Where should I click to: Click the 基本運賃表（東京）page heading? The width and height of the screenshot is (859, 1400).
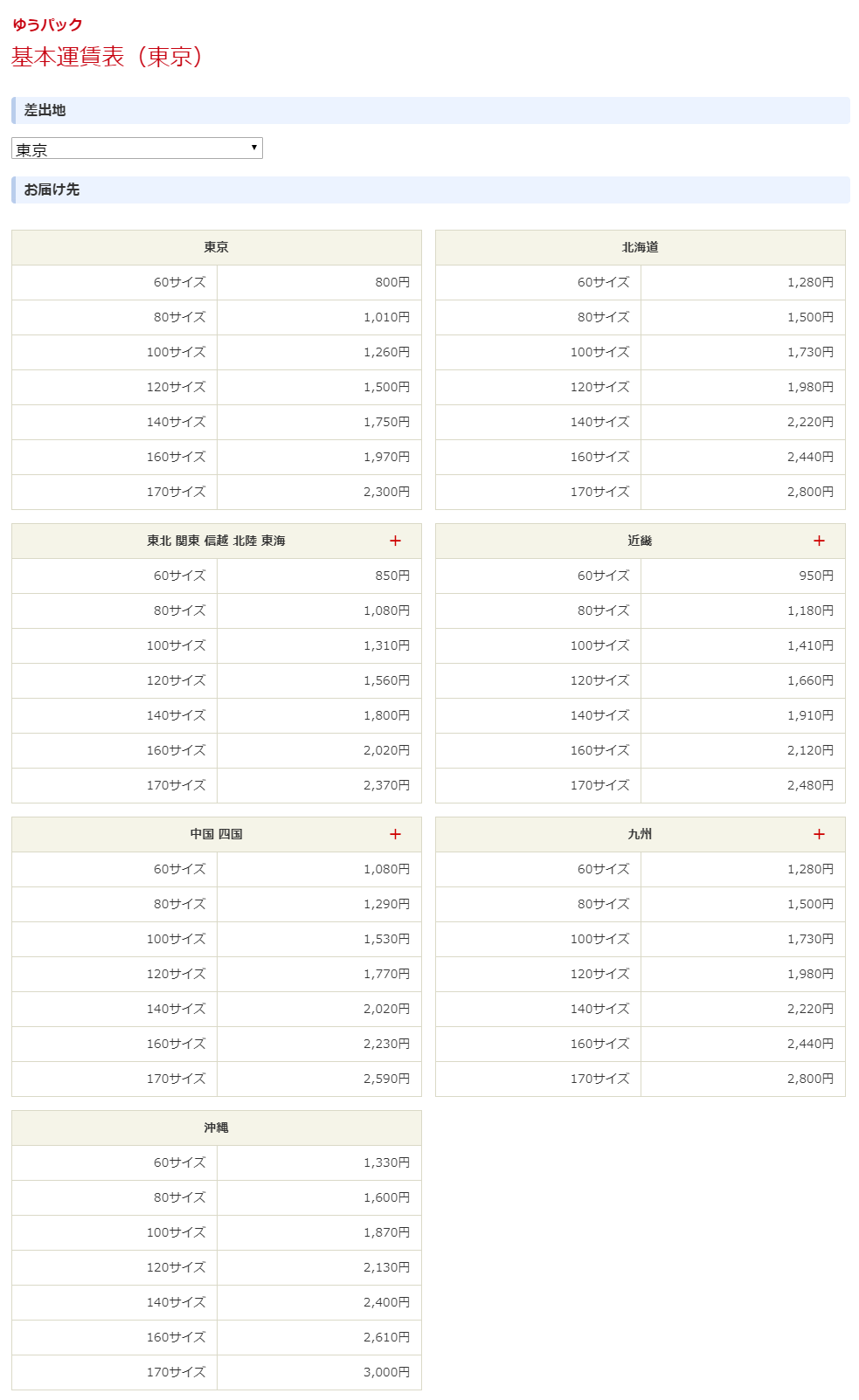tap(107, 57)
